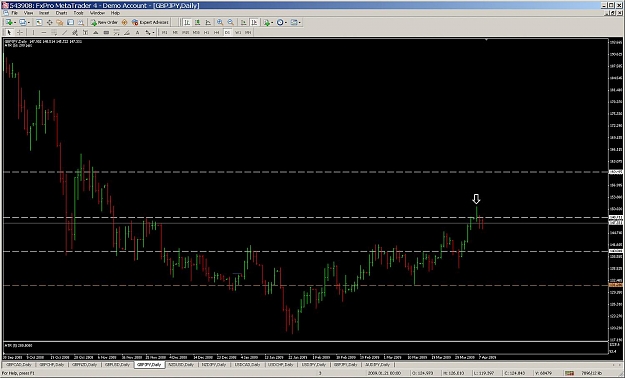Screen dimensions: 625x378
Task: Select the H4 timeframe
Action: point(217,32)
